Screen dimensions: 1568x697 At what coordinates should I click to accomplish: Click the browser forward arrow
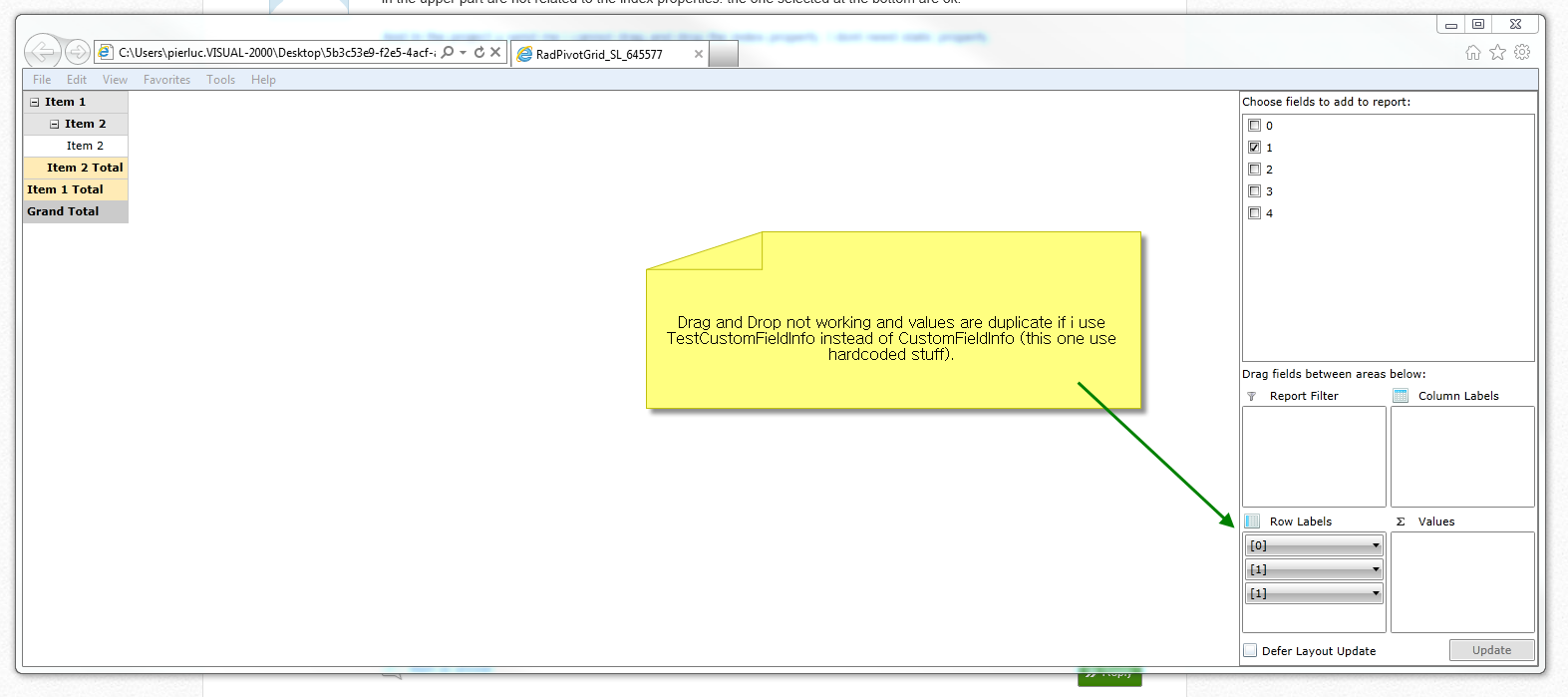(78, 52)
